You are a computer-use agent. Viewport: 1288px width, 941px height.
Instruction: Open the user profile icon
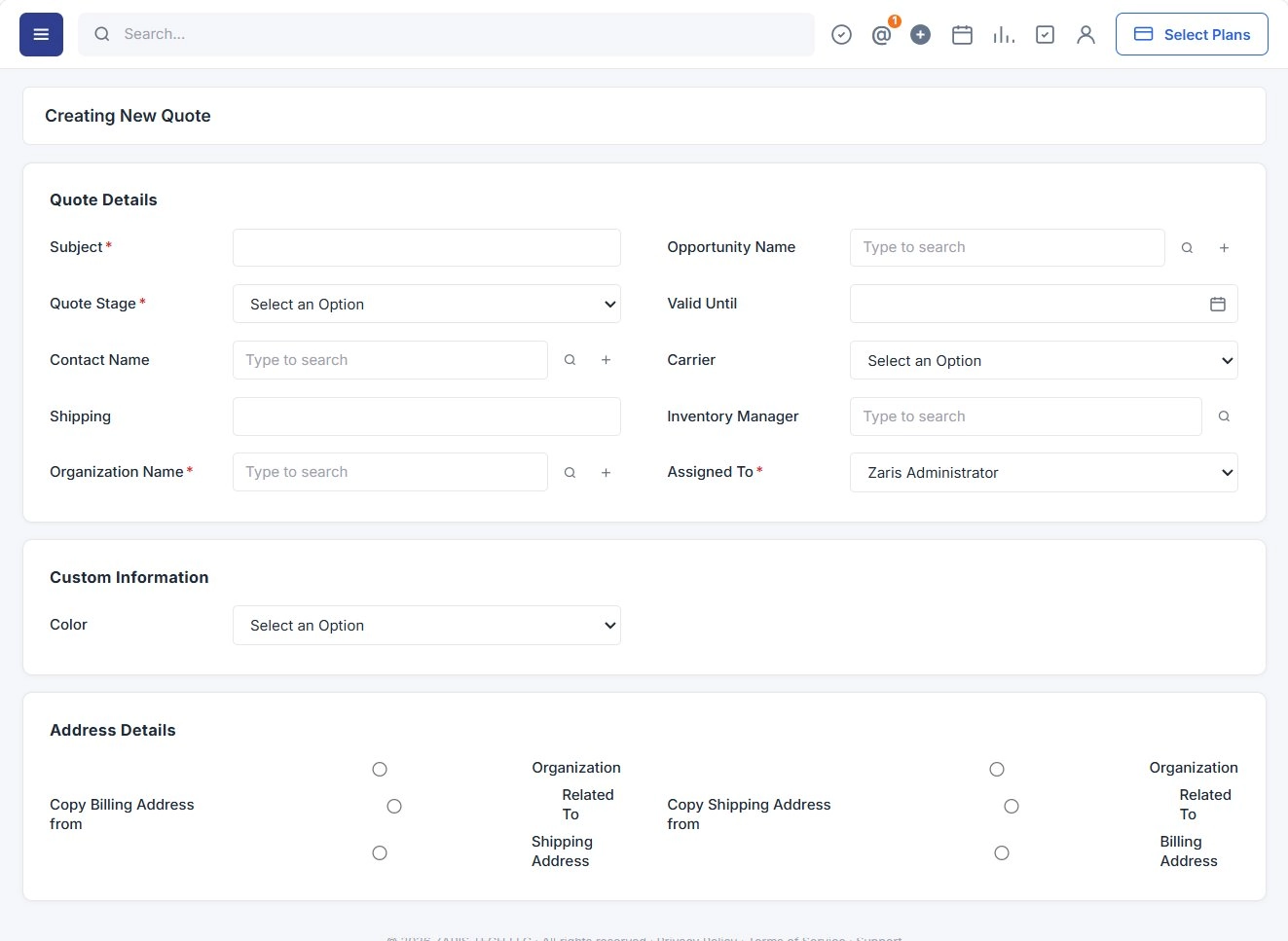[1086, 35]
